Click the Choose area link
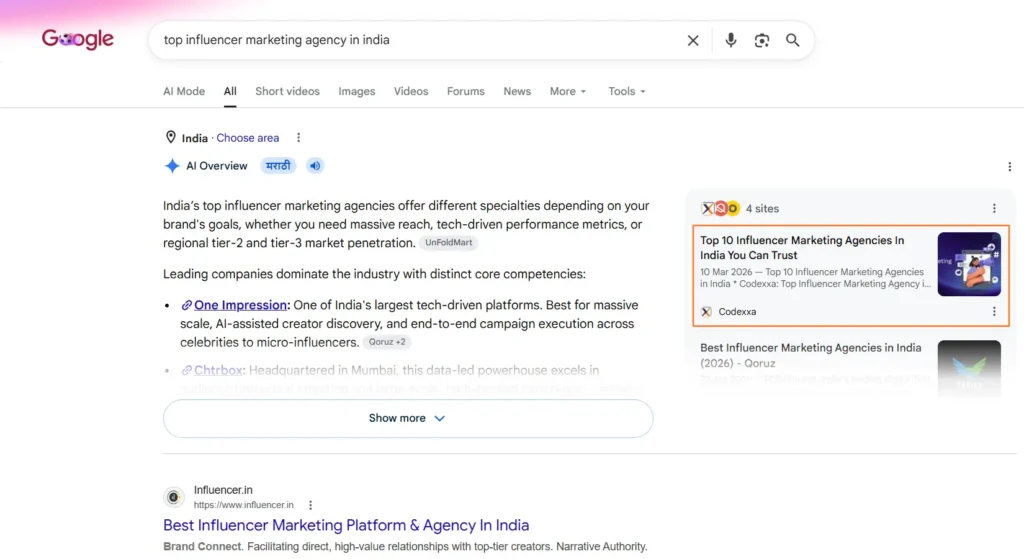 click(x=248, y=138)
